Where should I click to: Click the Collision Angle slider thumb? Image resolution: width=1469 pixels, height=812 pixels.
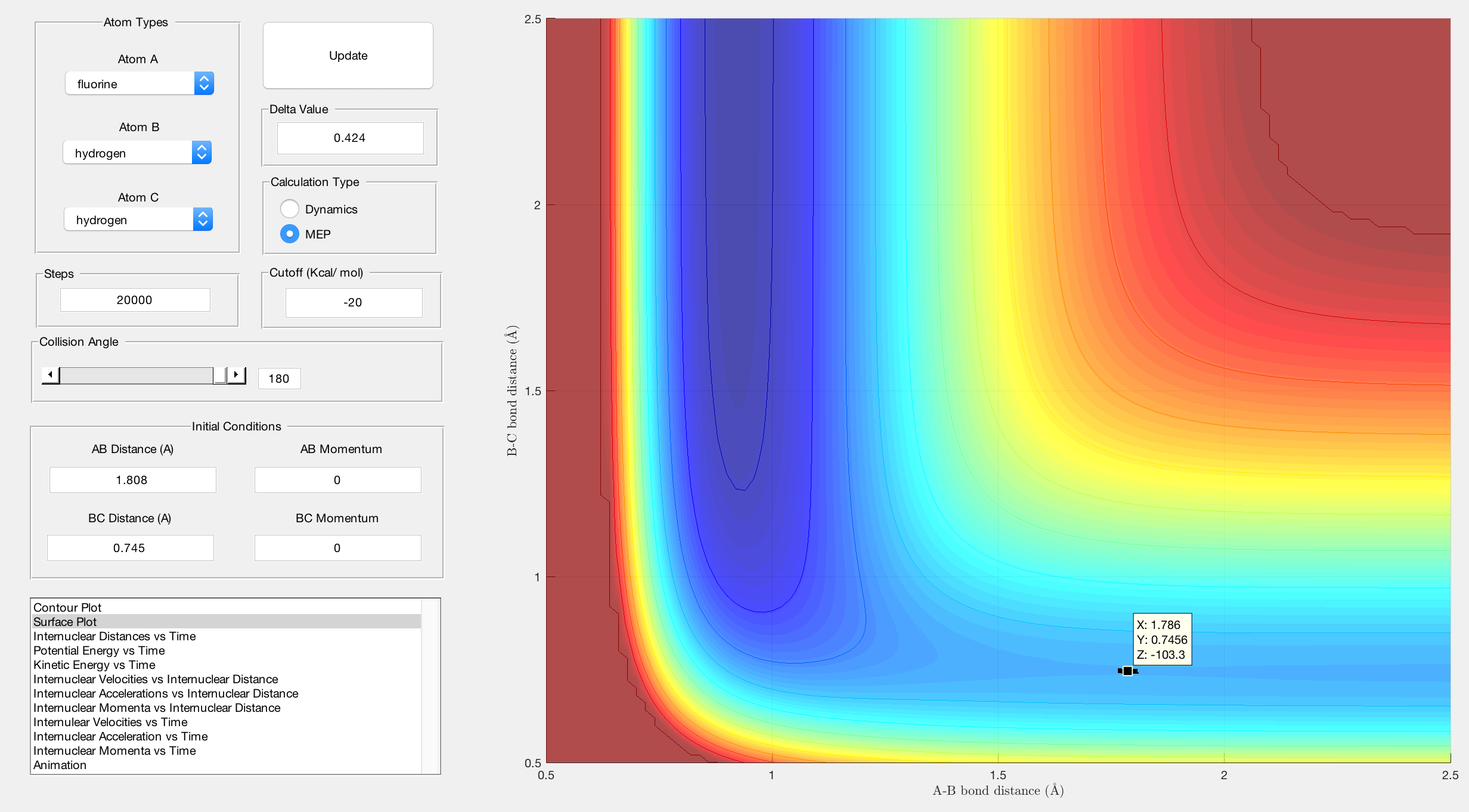[220, 375]
